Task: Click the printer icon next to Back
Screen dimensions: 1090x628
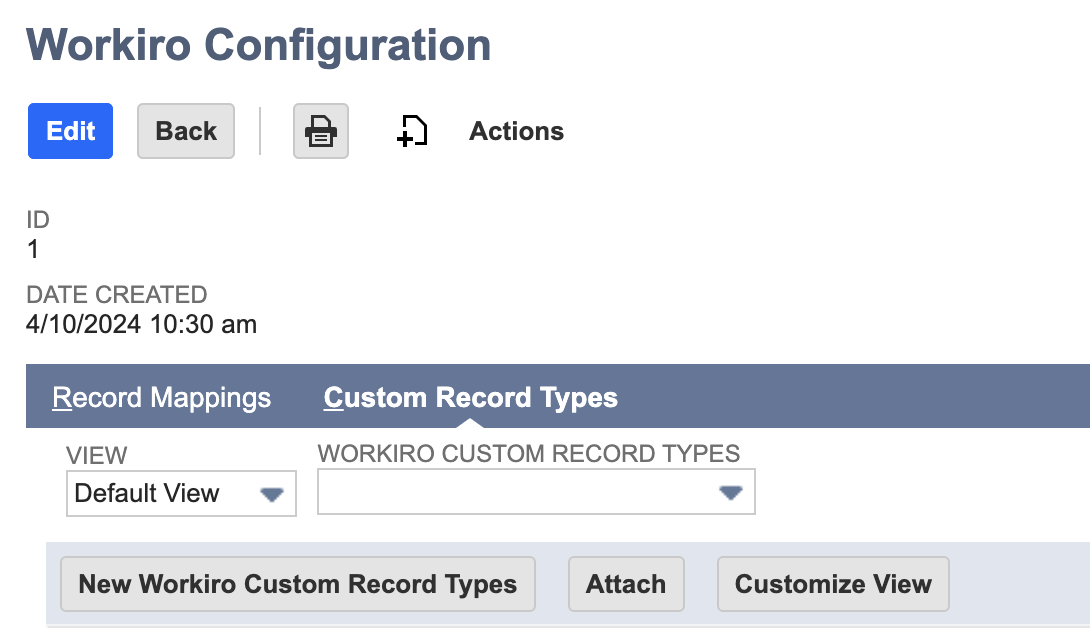Action: 320,130
